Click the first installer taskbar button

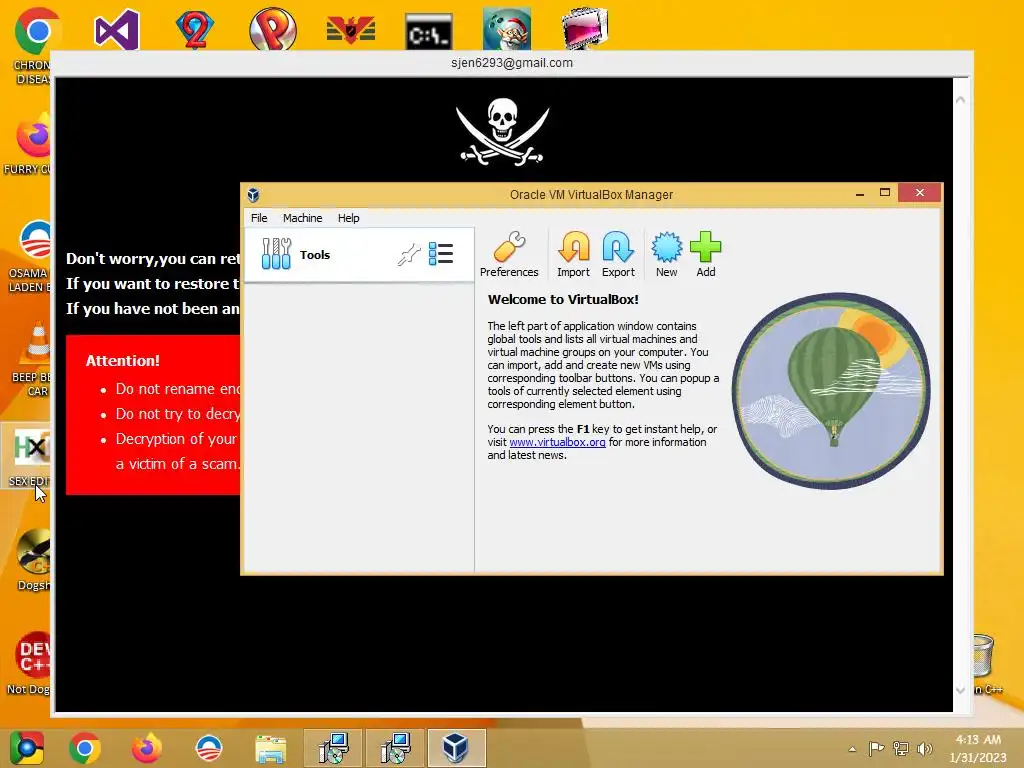(x=333, y=748)
